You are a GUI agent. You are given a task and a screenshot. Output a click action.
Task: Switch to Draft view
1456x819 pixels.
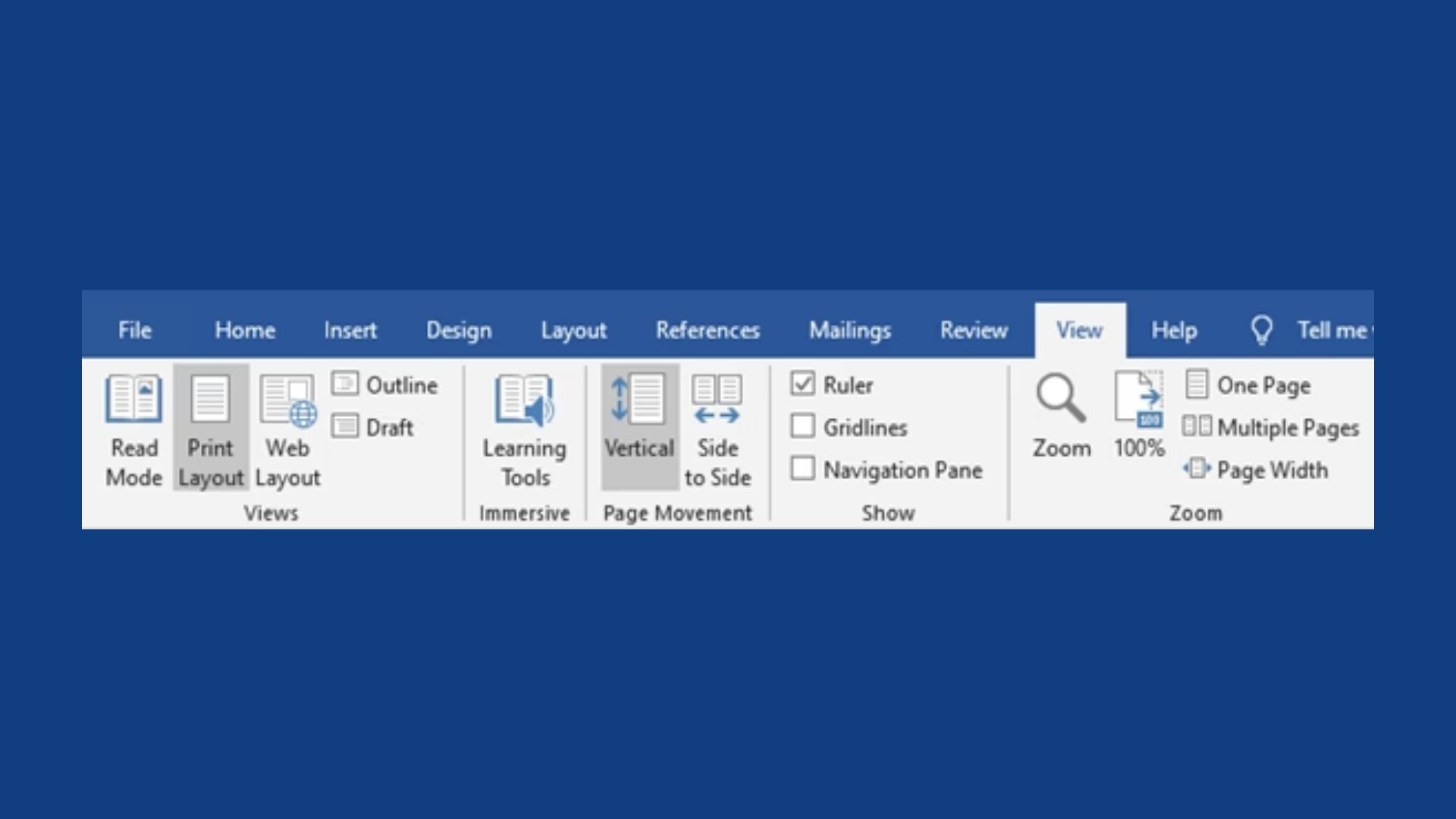[373, 427]
